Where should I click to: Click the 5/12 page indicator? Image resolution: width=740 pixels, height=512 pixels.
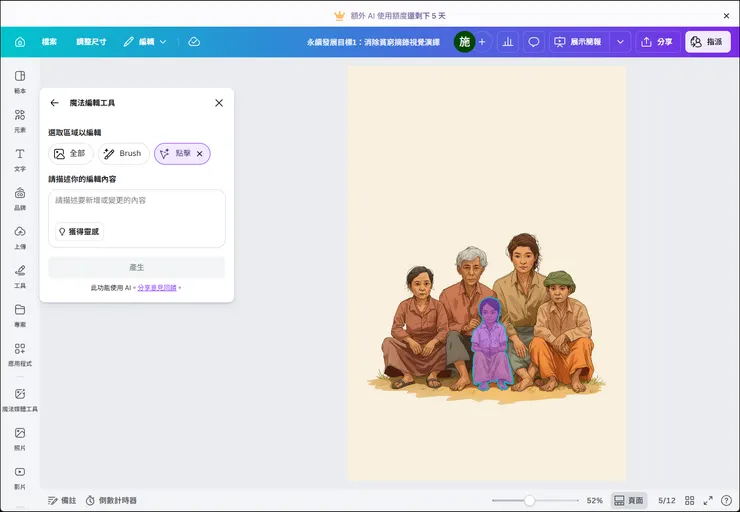click(667, 500)
